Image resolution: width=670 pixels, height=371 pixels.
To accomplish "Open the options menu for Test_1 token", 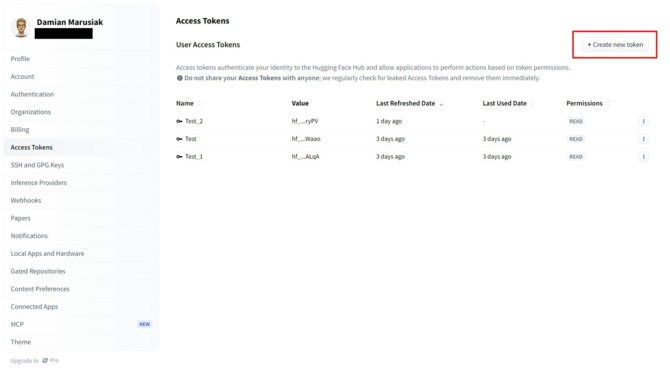I will 644,157.
